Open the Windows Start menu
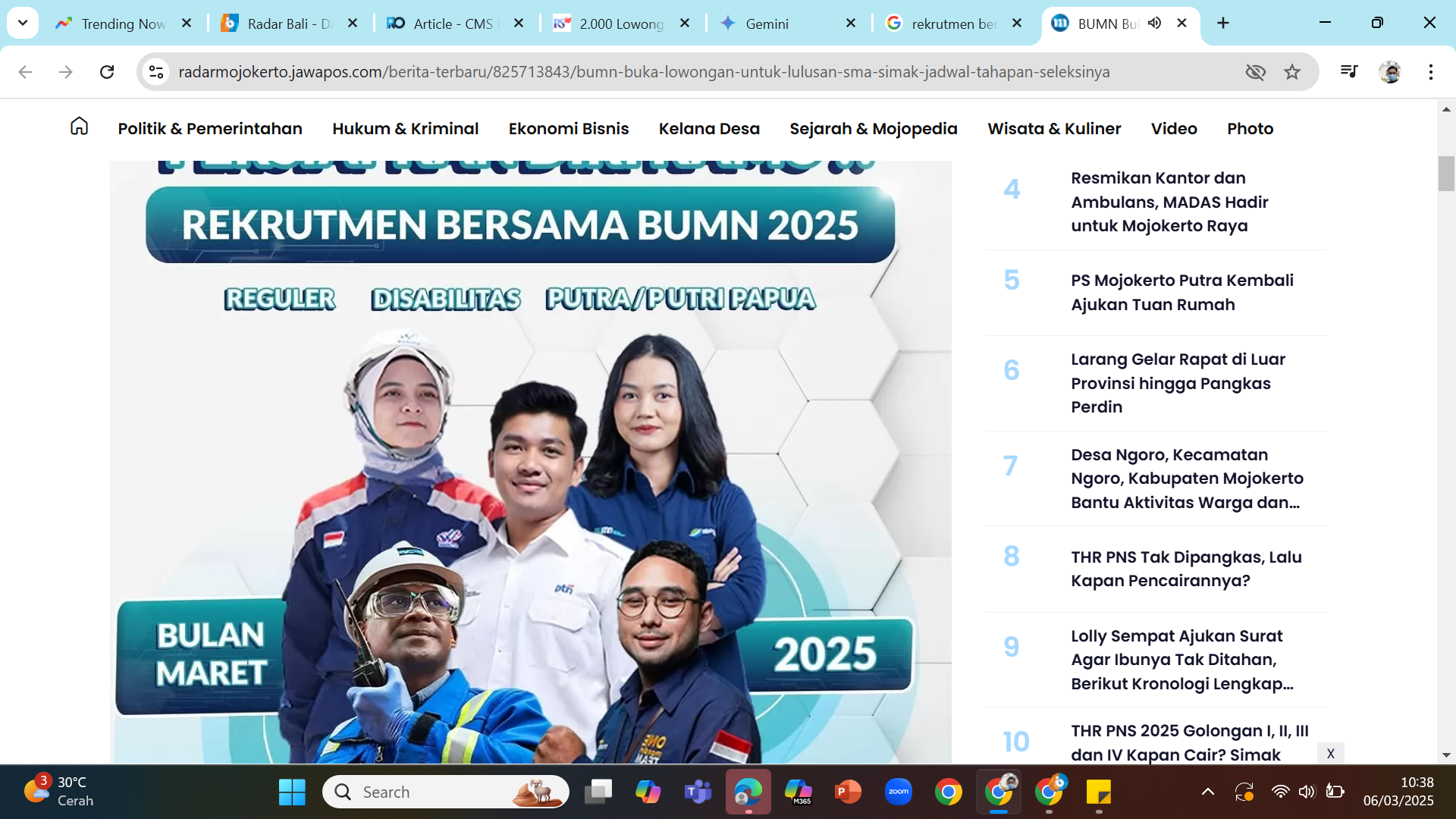The image size is (1456, 819). pyautogui.click(x=292, y=792)
